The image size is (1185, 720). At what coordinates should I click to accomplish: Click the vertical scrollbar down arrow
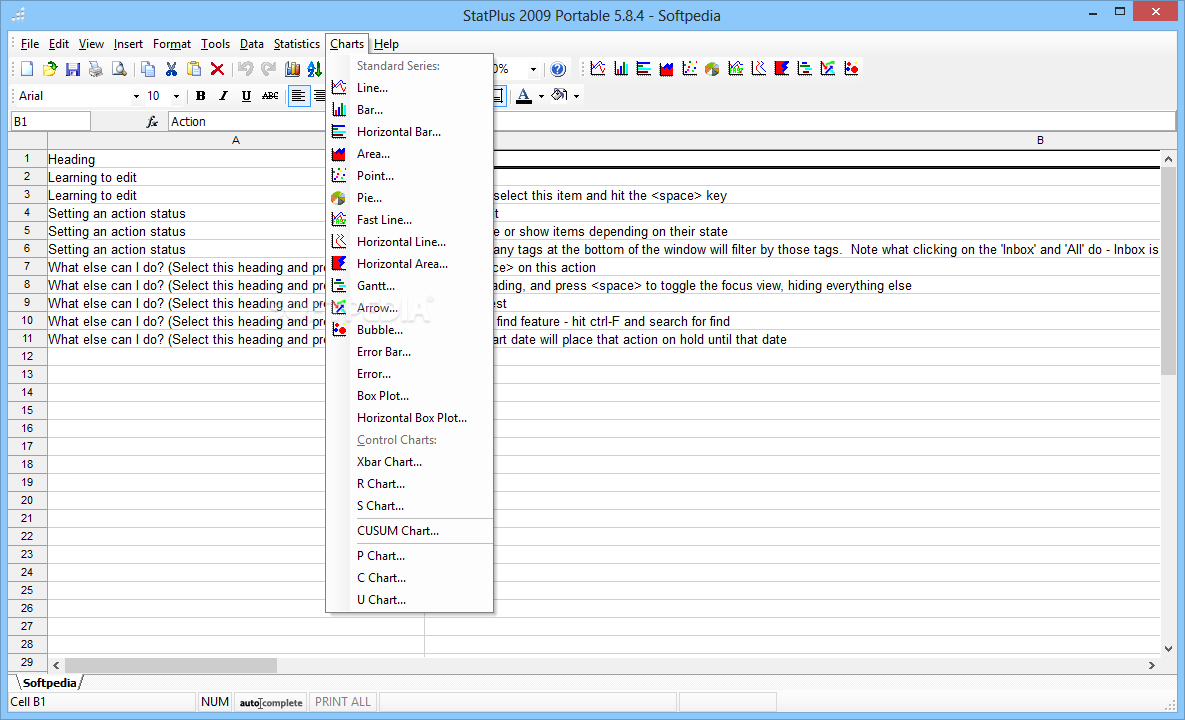[x=1168, y=648]
